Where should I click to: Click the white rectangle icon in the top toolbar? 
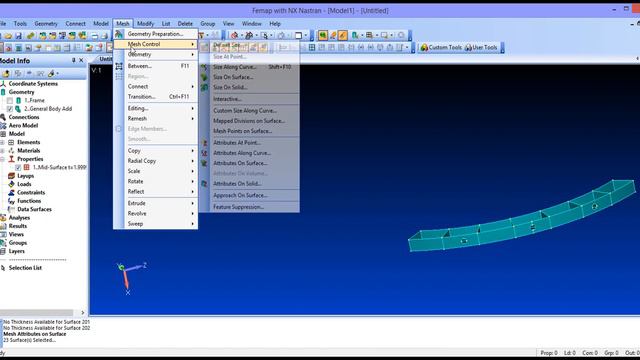[x=298, y=36]
